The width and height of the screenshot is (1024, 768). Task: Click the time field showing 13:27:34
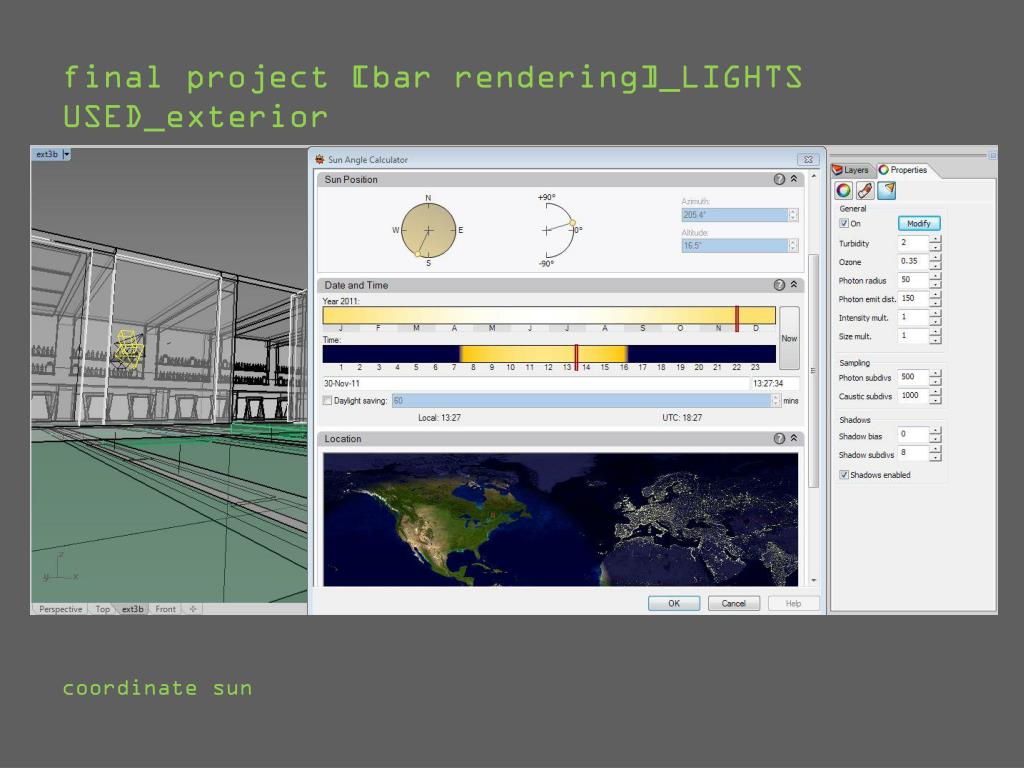pyautogui.click(x=775, y=383)
